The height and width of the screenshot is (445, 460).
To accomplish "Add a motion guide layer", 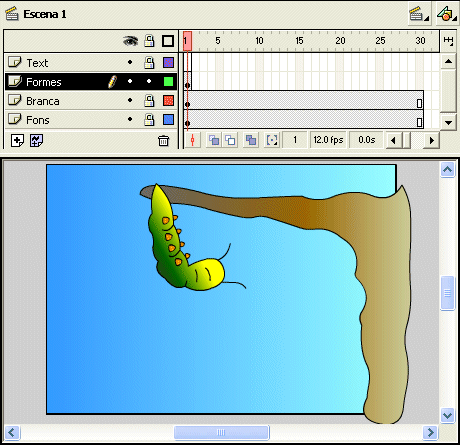I will 36,141.
